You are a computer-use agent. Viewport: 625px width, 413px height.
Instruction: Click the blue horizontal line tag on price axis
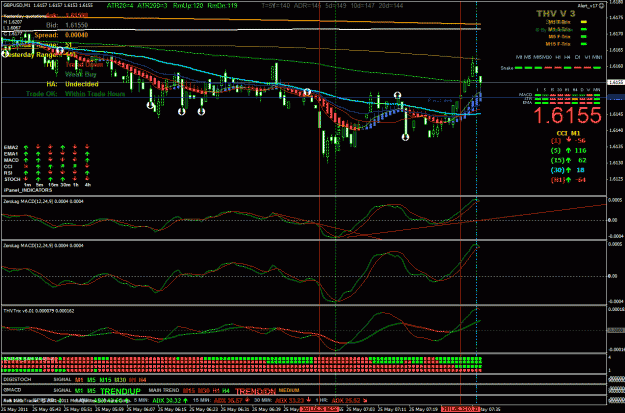(x=616, y=97)
